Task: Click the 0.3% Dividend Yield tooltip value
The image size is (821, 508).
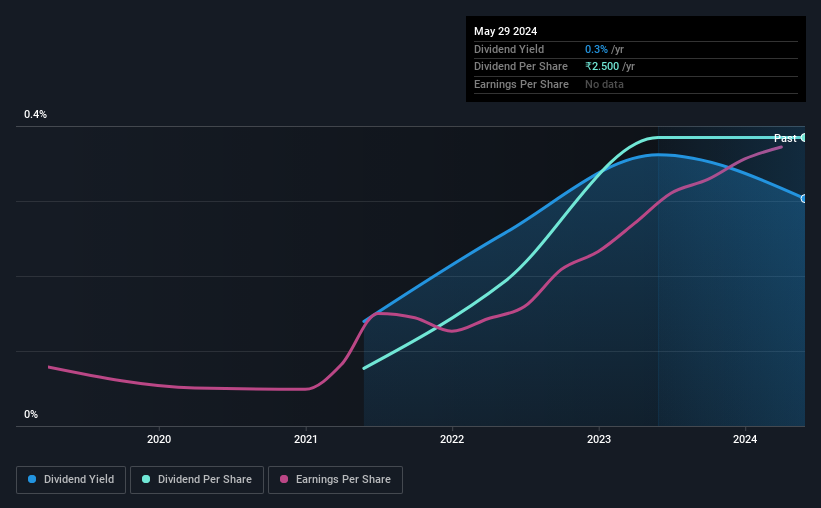Action: tap(596, 49)
